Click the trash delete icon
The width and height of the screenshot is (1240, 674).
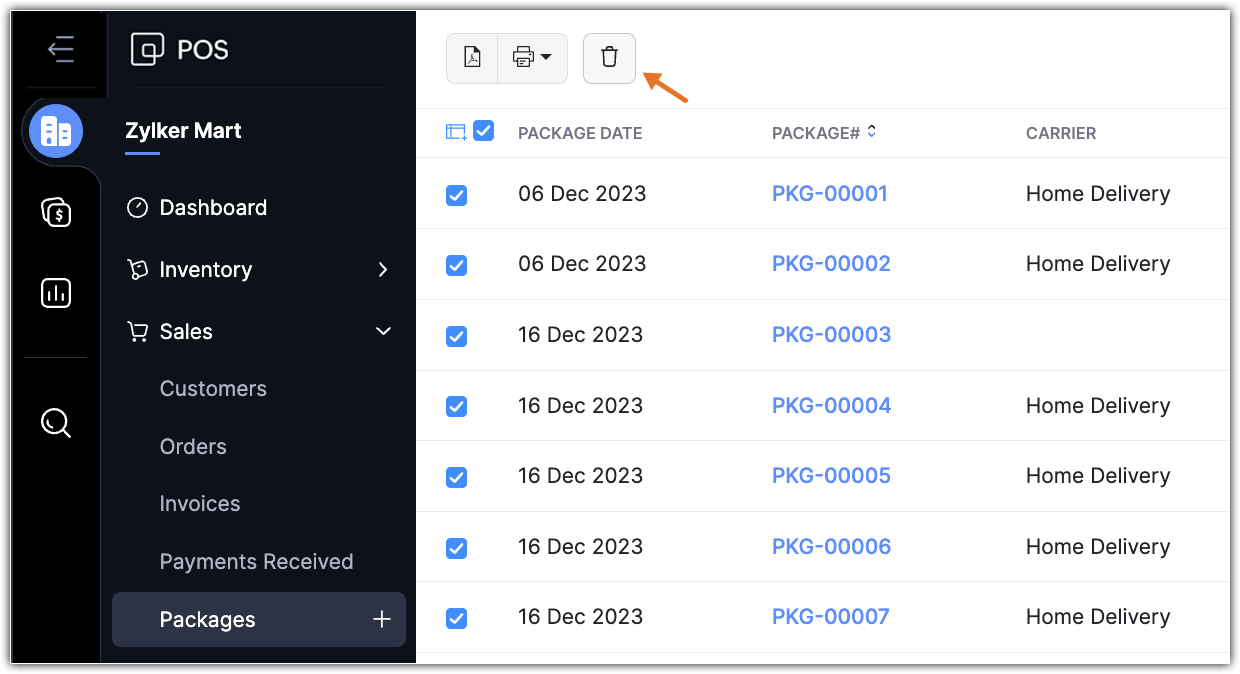point(609,58)
